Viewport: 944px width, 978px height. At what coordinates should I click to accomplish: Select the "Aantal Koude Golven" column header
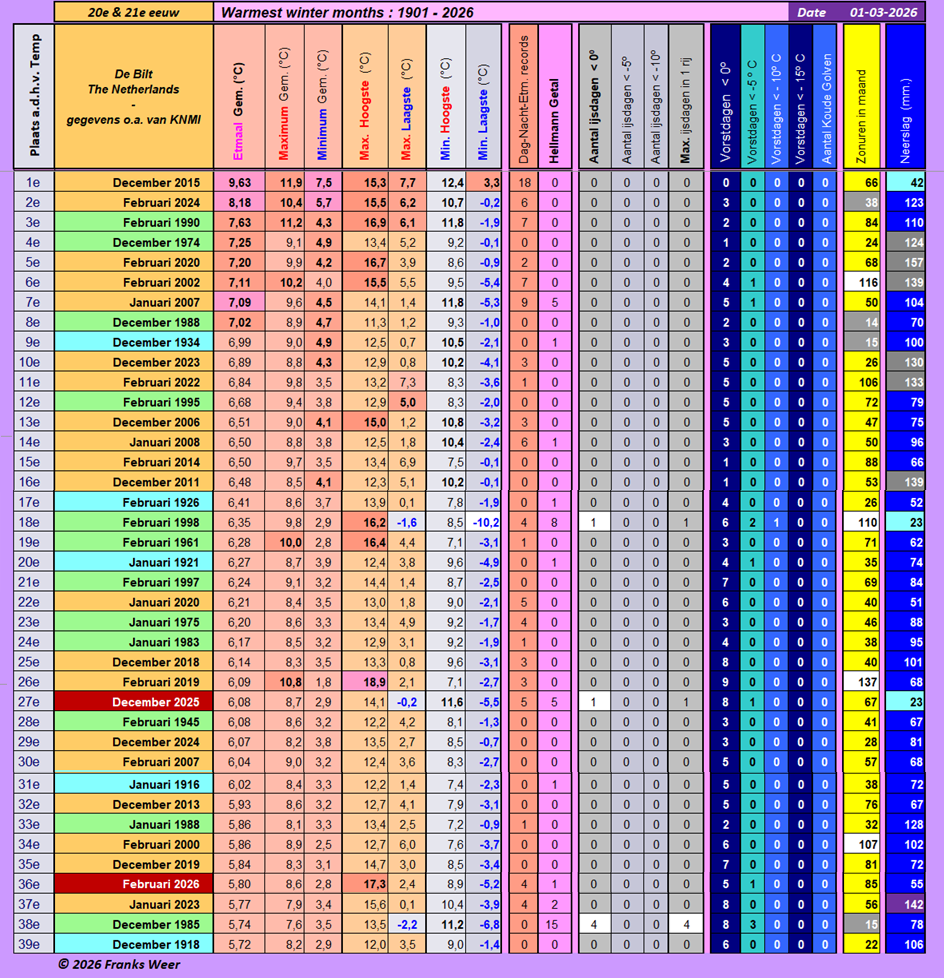coord(825,97)
